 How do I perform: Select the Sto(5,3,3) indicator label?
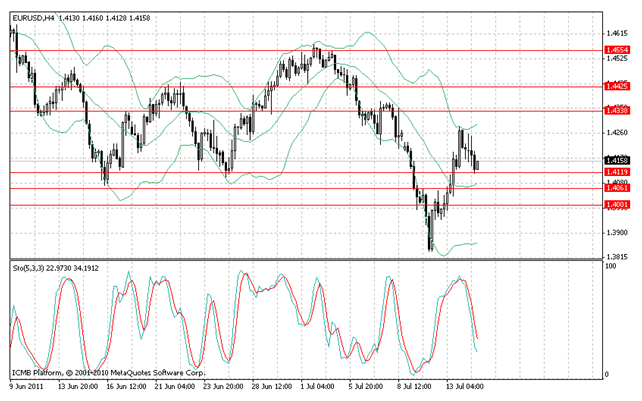point(31,268)
